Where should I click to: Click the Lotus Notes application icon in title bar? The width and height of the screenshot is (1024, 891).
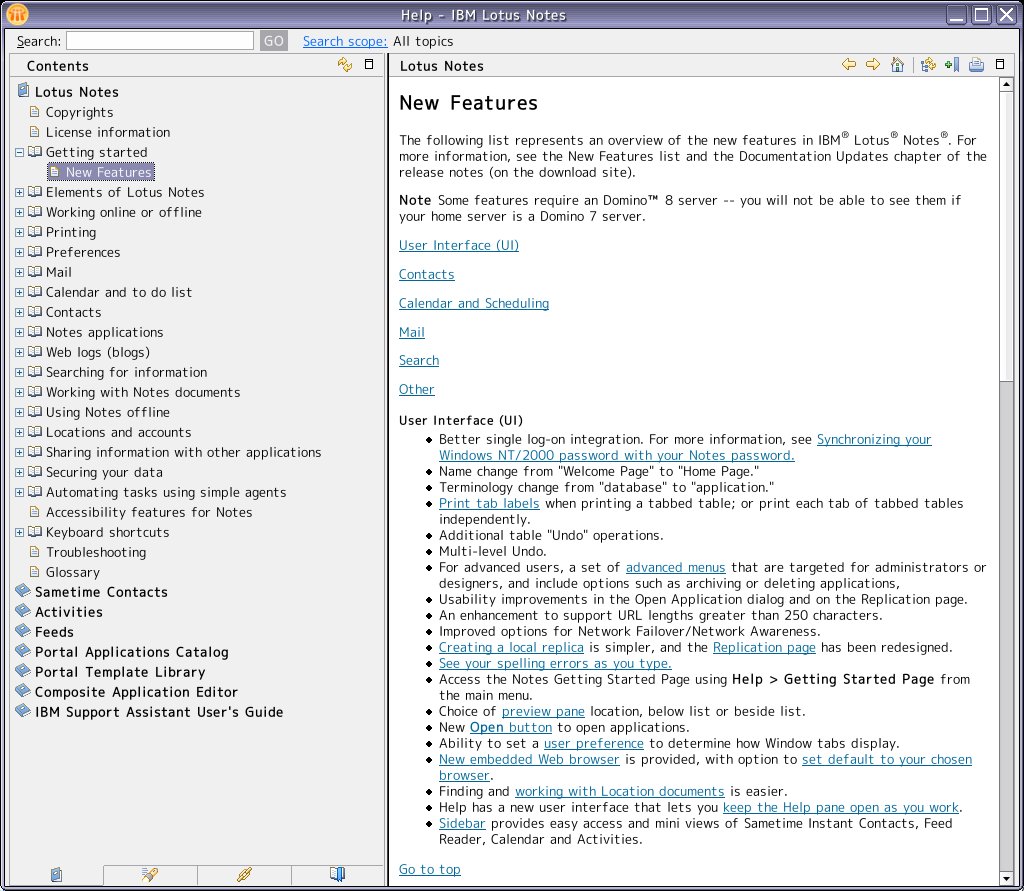tap(17, 14)
